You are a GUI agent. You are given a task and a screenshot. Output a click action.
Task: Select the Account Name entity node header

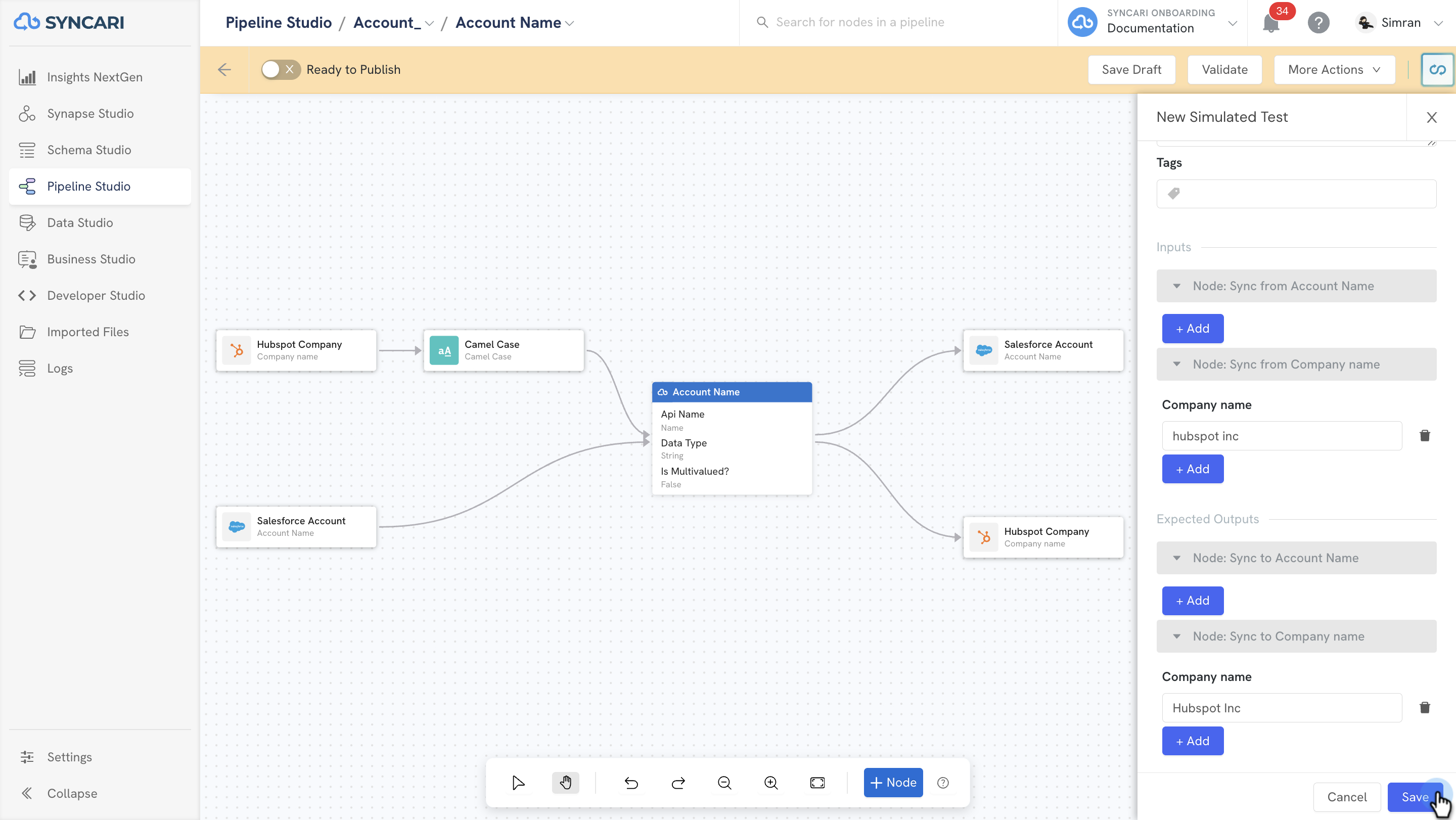732,392
